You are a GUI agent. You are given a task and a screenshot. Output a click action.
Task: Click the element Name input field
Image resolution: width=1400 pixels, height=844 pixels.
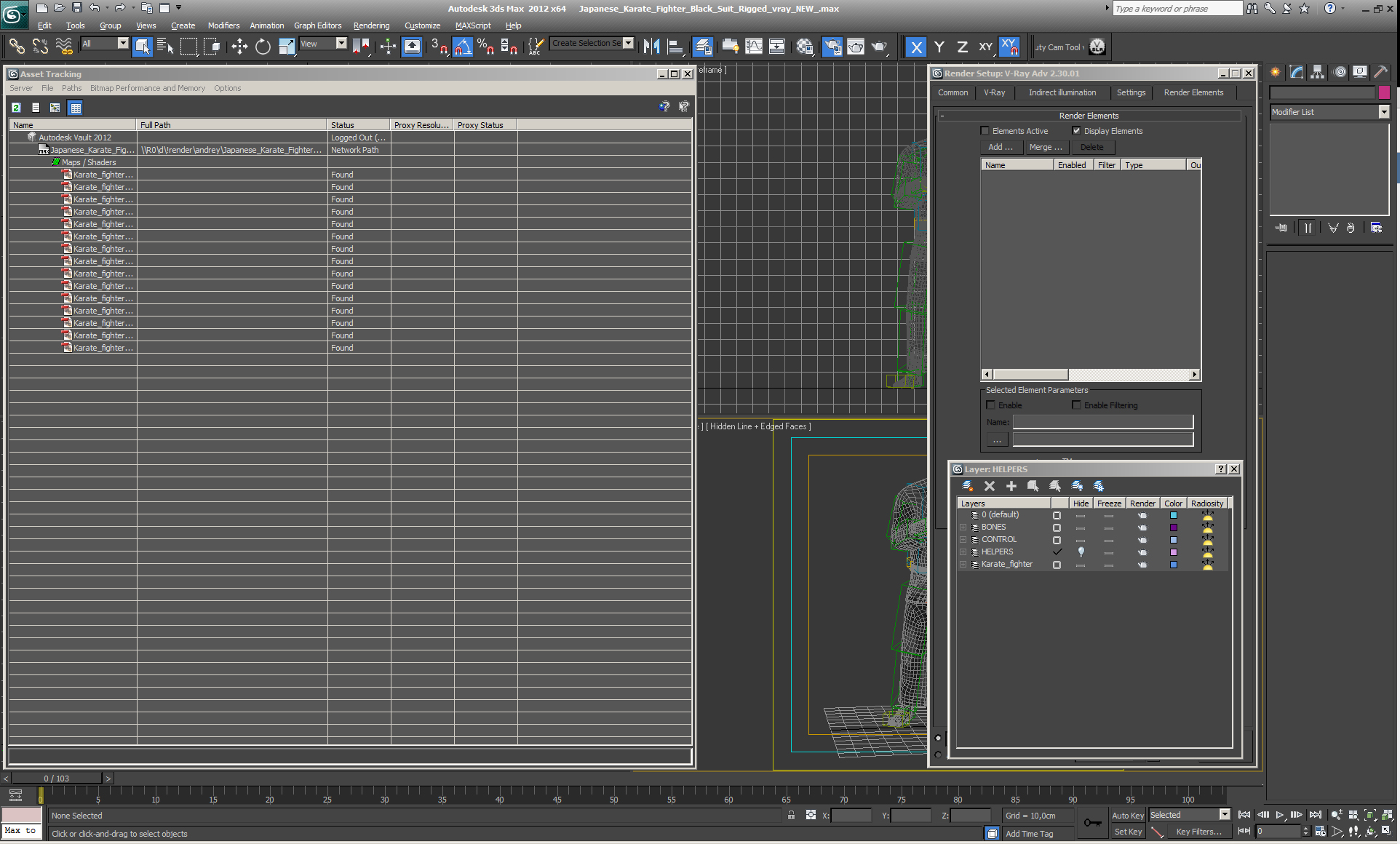[x=1103, y=422]
